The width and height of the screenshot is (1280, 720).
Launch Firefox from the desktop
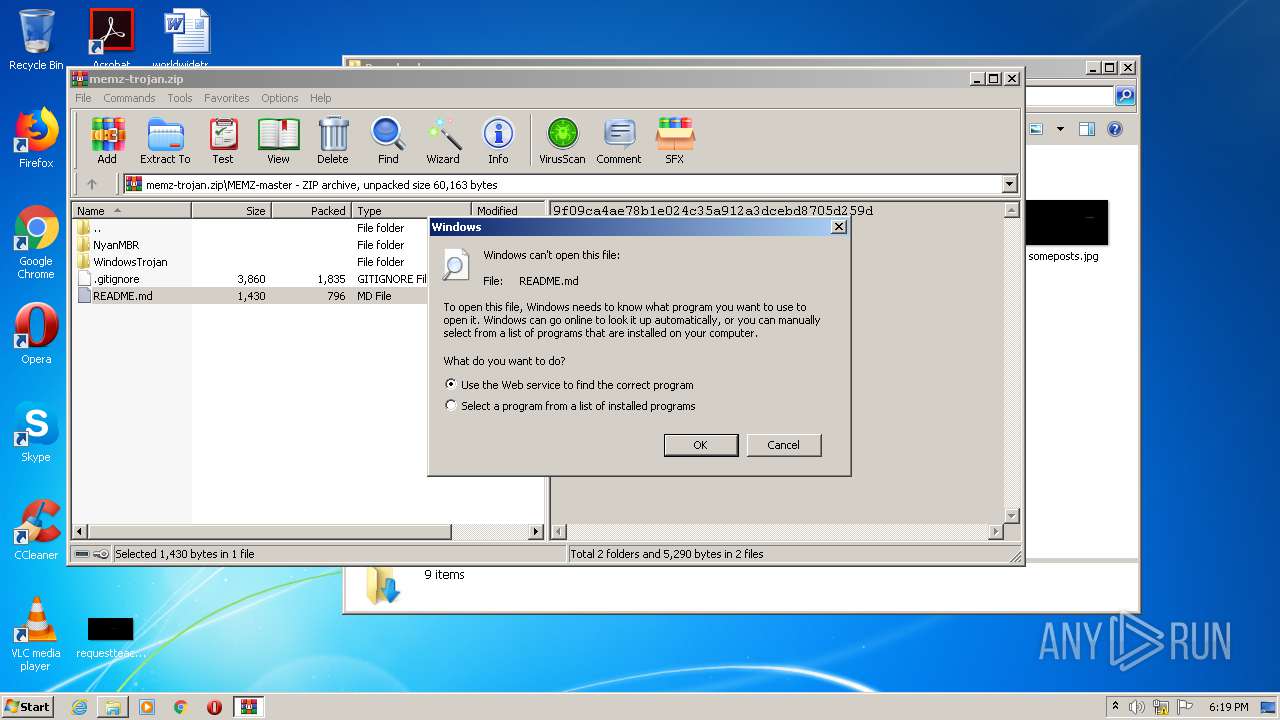36,138
